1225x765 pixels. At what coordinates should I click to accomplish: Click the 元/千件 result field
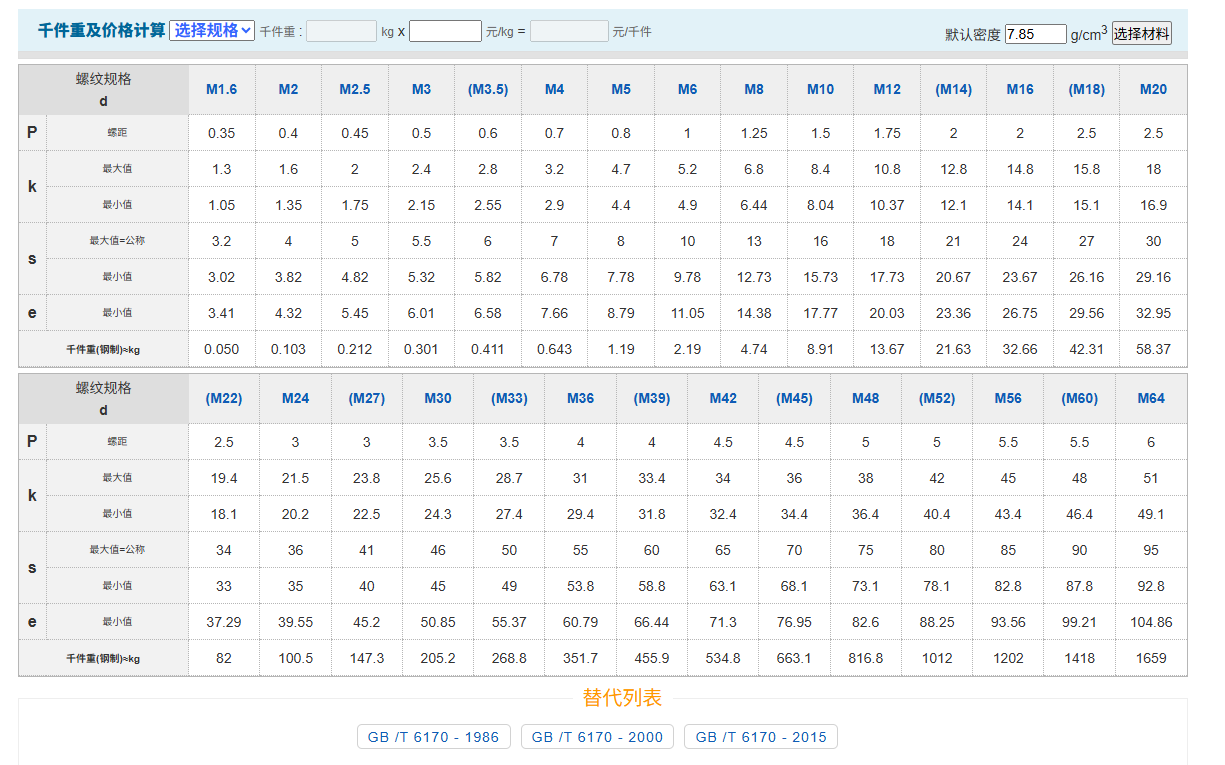pyautogui.click(x=568, y=31)
